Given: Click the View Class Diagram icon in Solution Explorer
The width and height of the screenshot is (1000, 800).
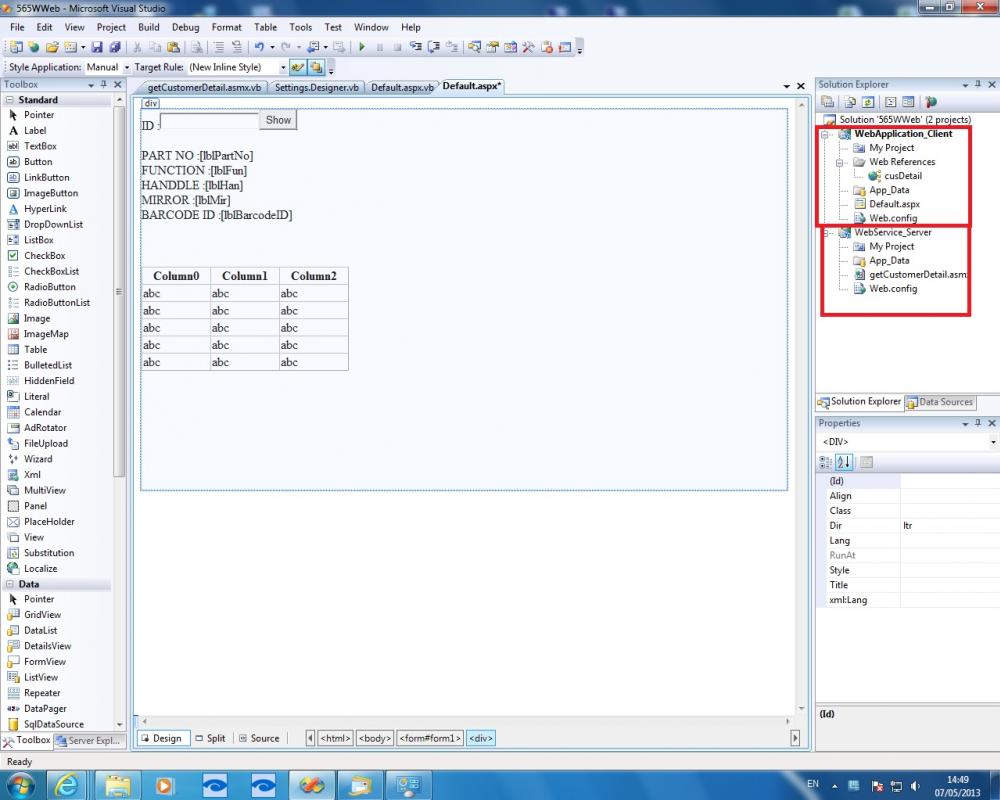Looking at the screenshot, I should pyautogui.click(x=931, y=102).
